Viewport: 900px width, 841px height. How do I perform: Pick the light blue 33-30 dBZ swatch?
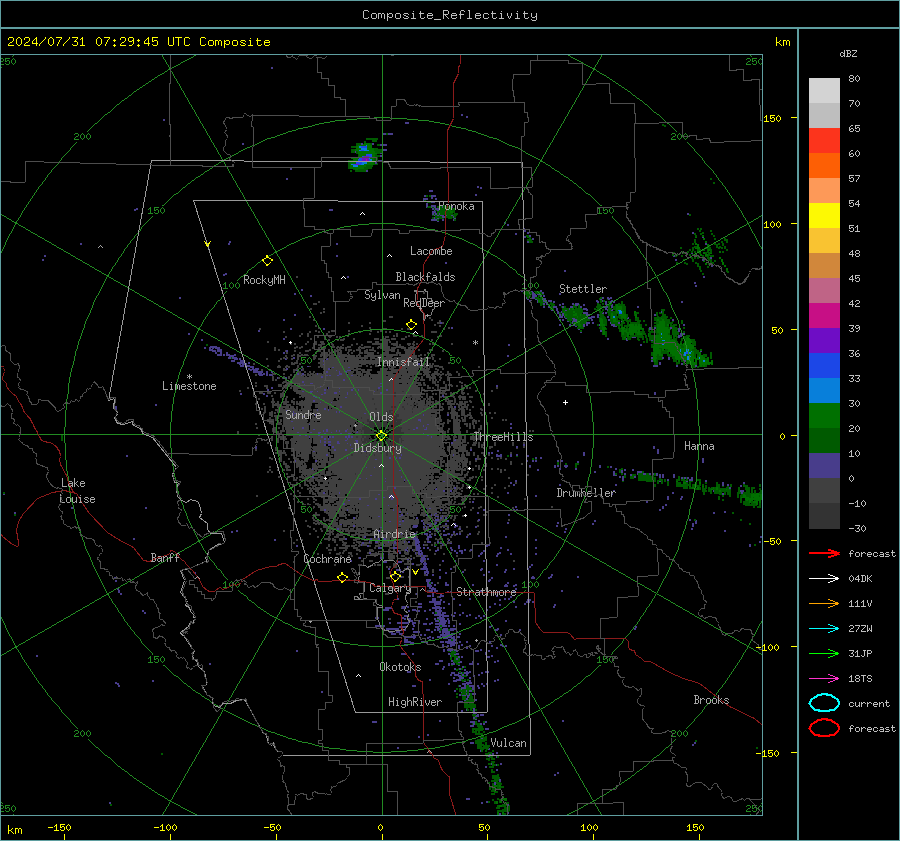coord(824,391)
